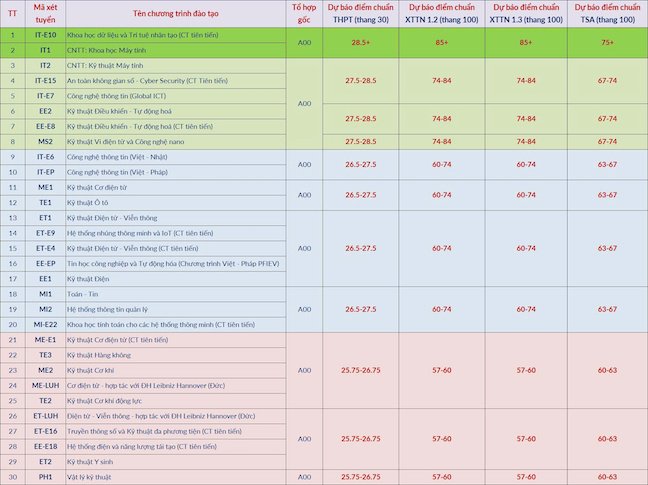Click the 75+ TSA score cell

pos(608,43)
